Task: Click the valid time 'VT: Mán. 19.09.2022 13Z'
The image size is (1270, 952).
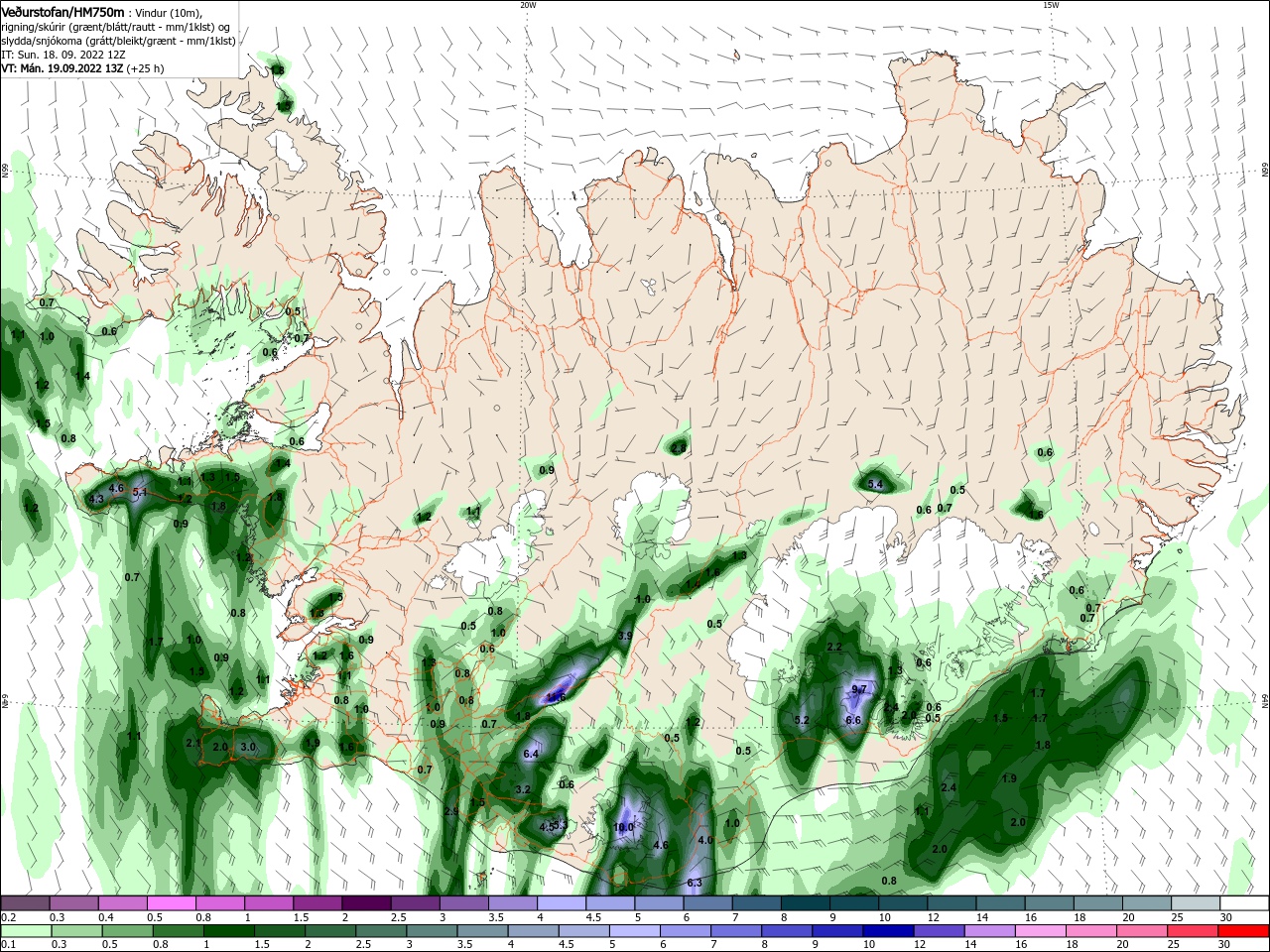Action: tap(62, 68)
